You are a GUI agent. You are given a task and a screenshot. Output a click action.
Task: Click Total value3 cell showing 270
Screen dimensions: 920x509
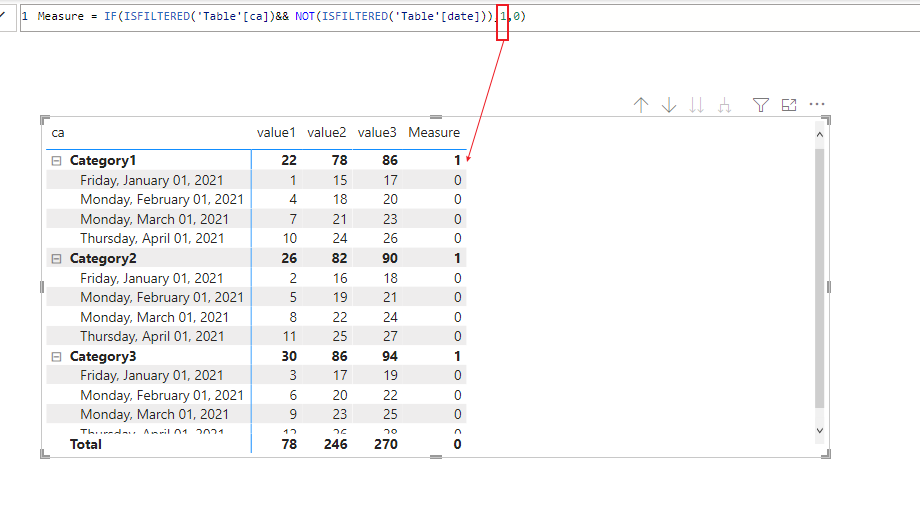coord(386,444)
